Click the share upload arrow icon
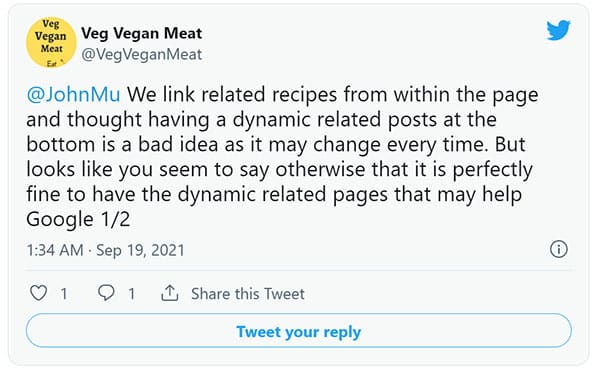Viewport: 600px width, 370px height. pyautogui.click(x=170, y=293)
